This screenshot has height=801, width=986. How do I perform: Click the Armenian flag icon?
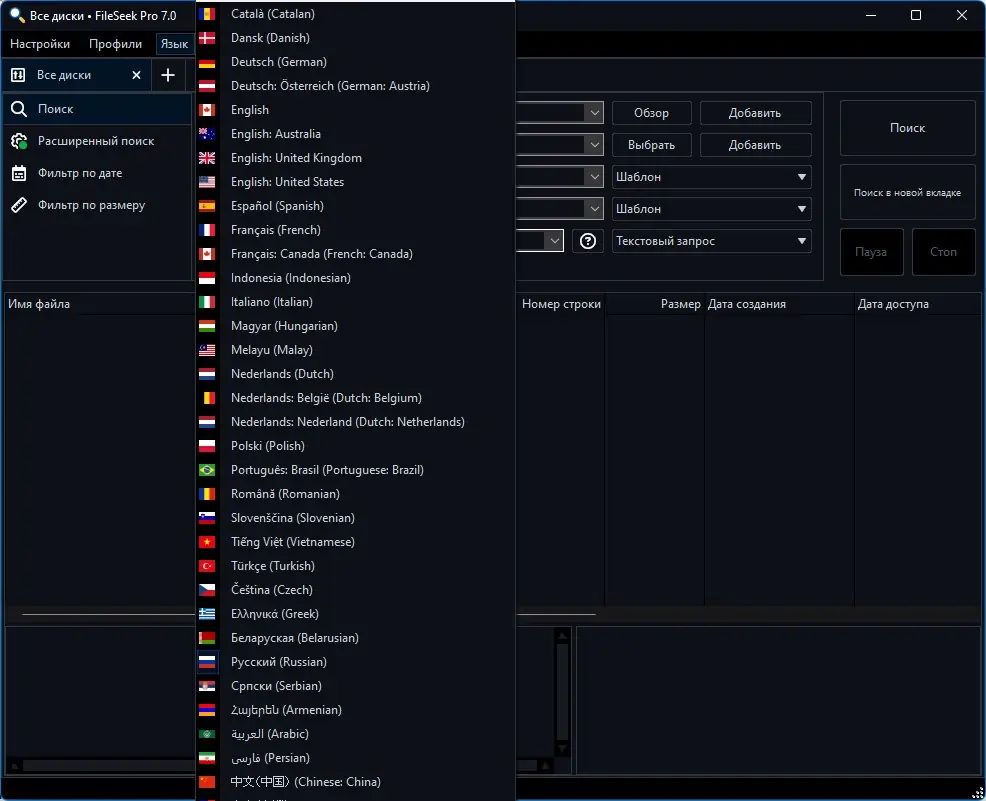pyautogui.click(x=207, y=710)
